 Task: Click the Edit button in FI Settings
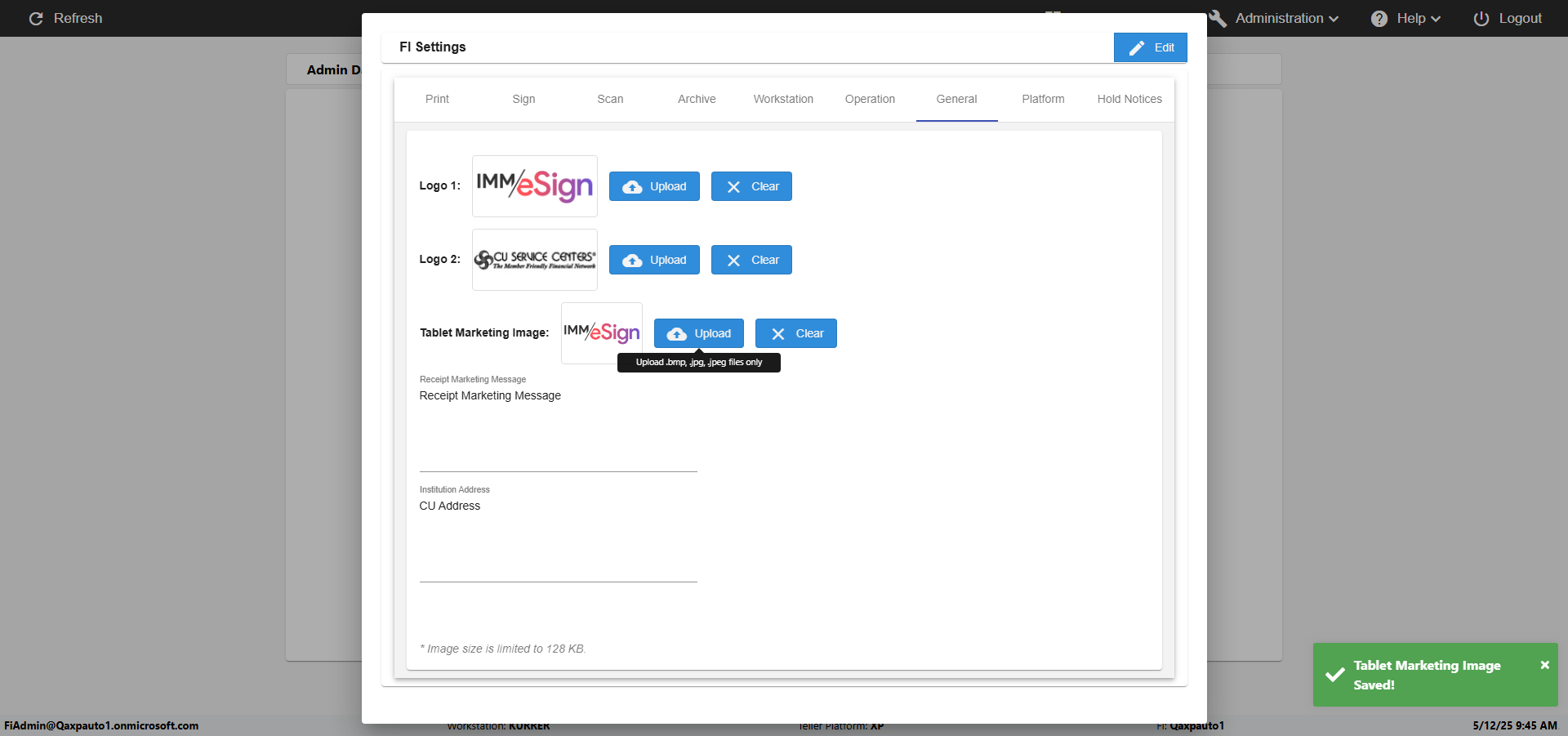(1150, 47)
